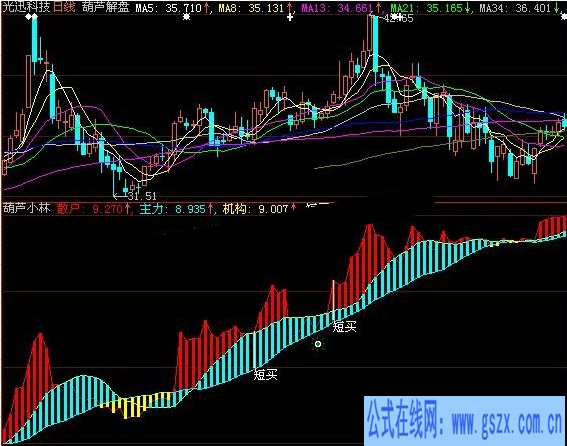Select the lower 短买 signal label
Image resolution: width=567 pixels, height=446 pixels.
click(x=265, y=374)
